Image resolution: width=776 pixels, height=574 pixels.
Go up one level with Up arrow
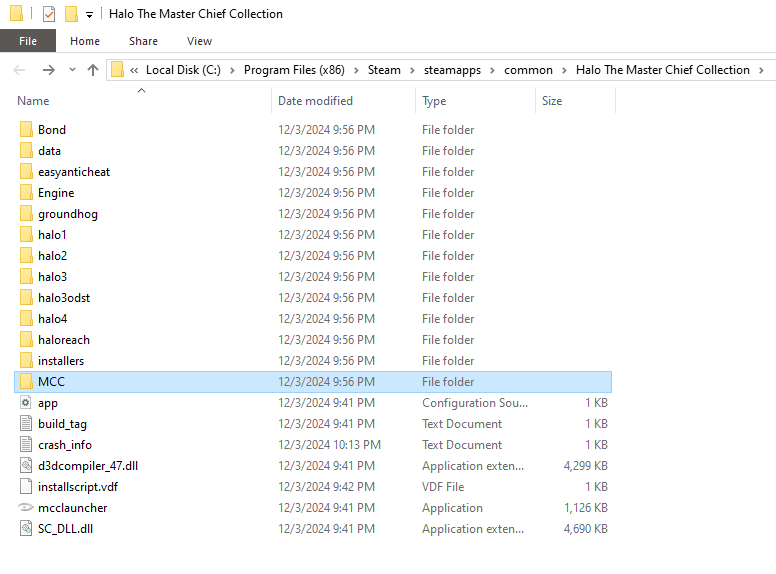point(93,70)
